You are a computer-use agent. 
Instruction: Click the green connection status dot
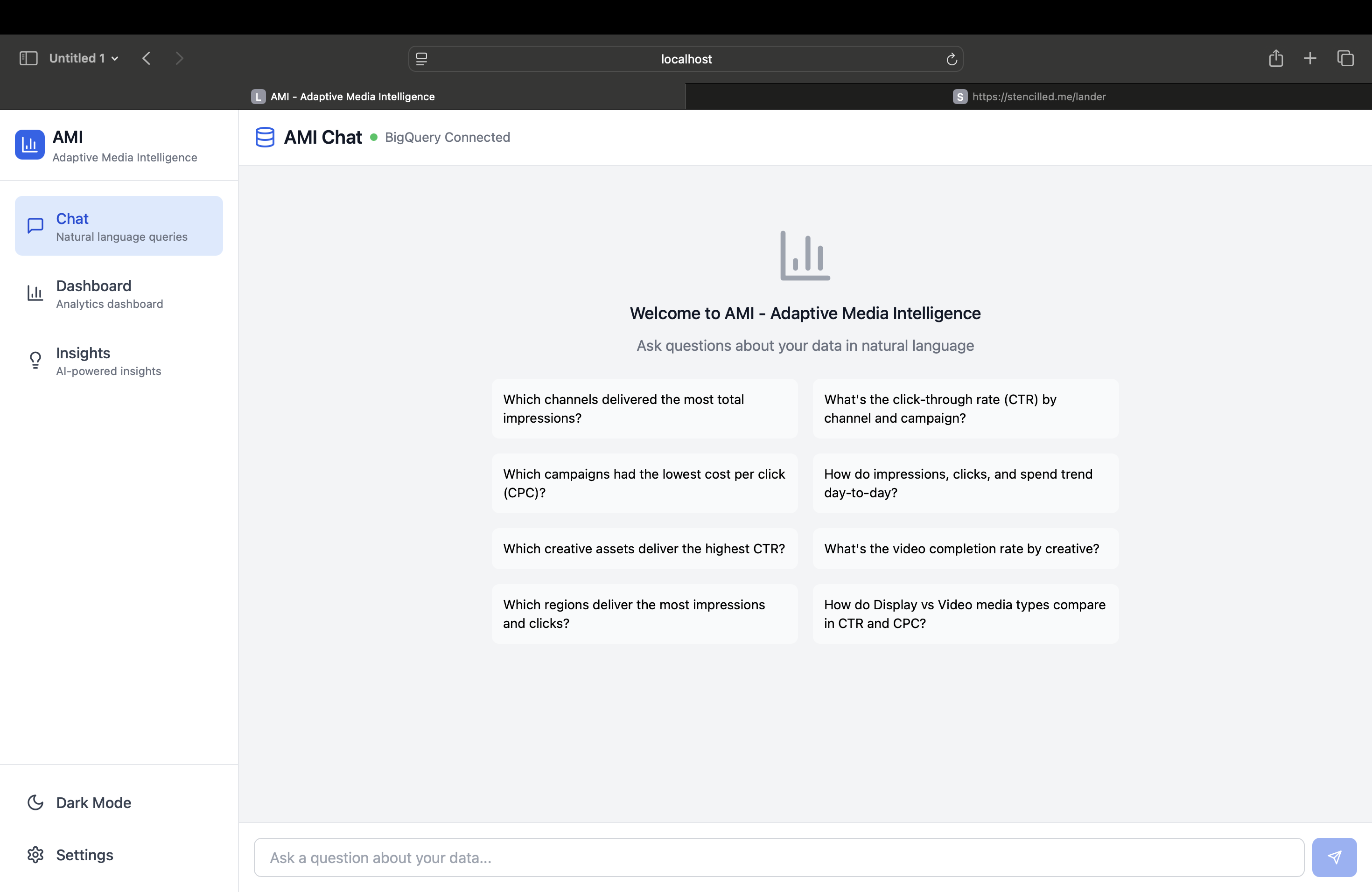[x=373, y=137]
